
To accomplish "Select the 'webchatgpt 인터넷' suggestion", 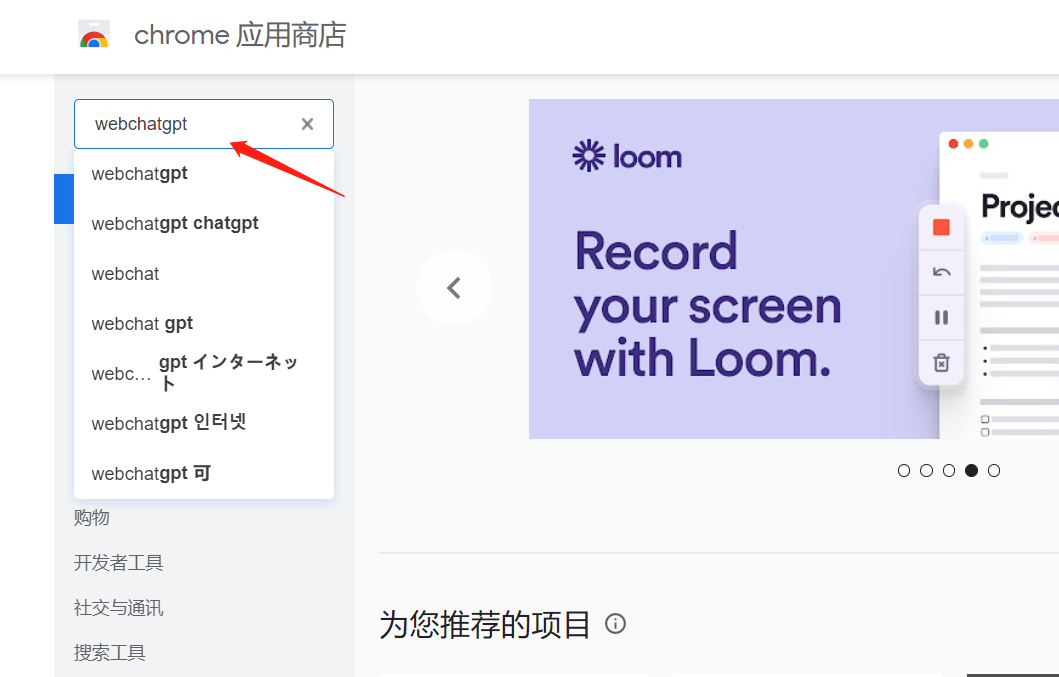I will 204,424.
